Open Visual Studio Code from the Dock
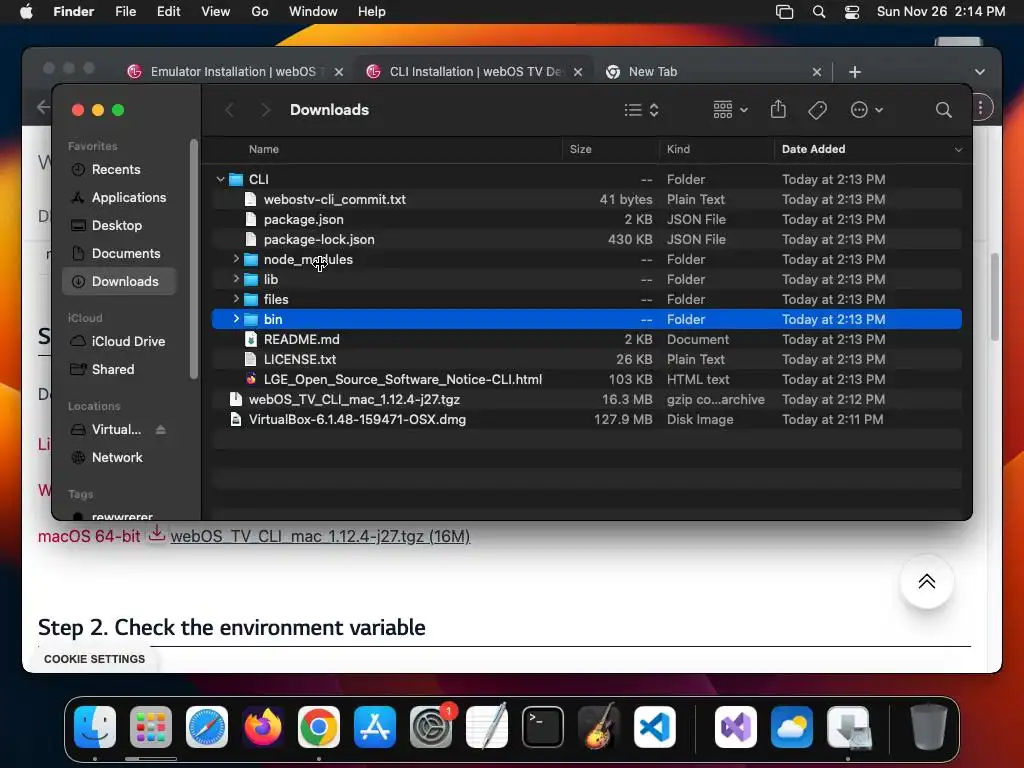The height and width of the screenshot is (768, 1024). [654, 727]
